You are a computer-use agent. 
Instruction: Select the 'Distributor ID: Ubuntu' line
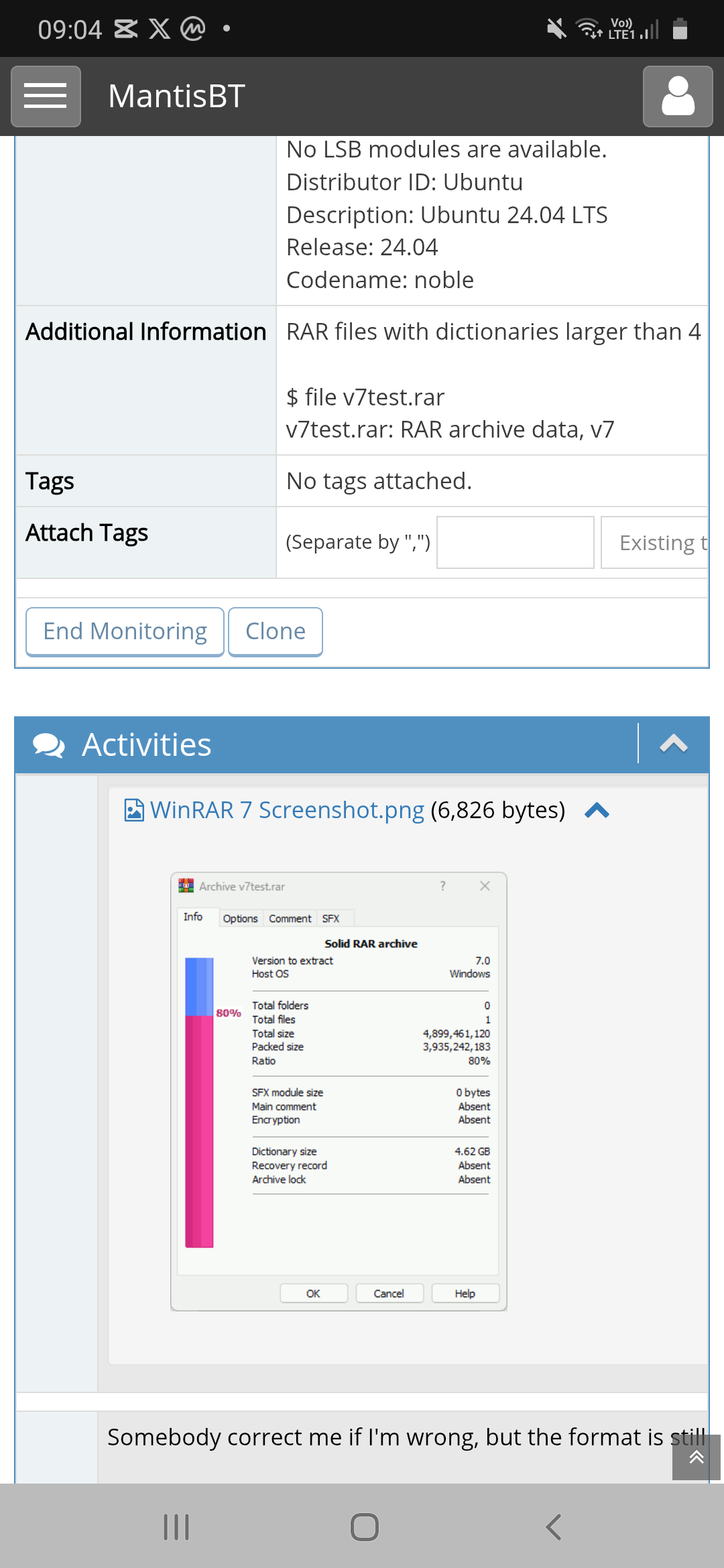click(404, 182)
